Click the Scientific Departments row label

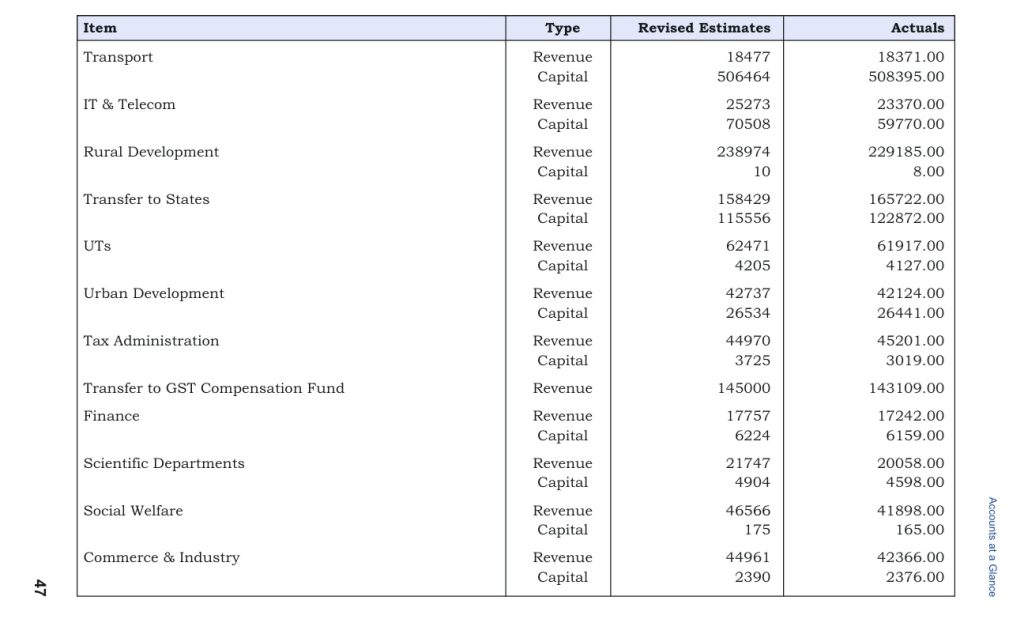[x=163, y=463]
